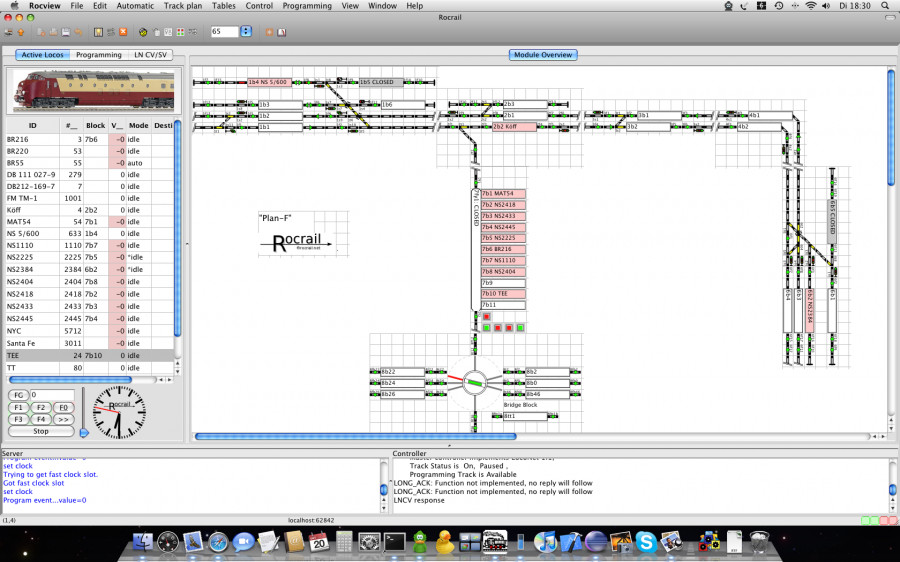Click the turntable bridge in the track plan
This screenshot has width=900, height=562.
pos(474,383)
